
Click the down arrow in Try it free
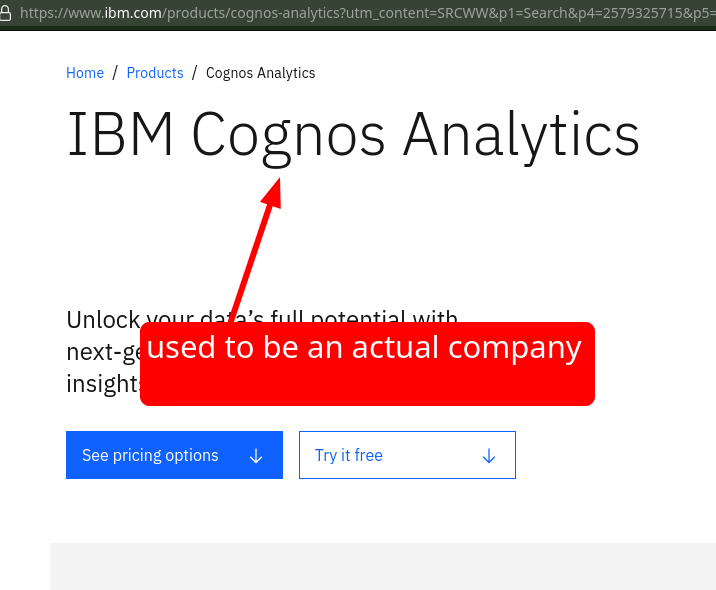tap(489, 456)
